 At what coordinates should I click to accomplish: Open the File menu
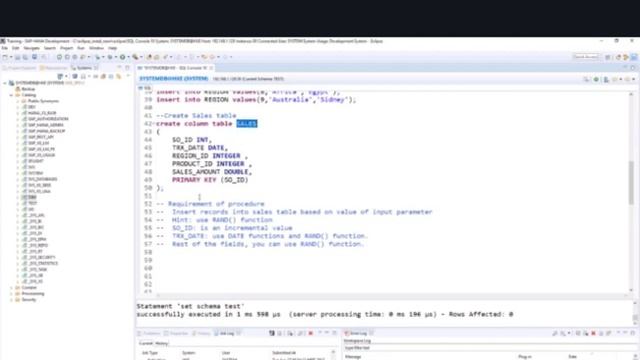[4, 48]
